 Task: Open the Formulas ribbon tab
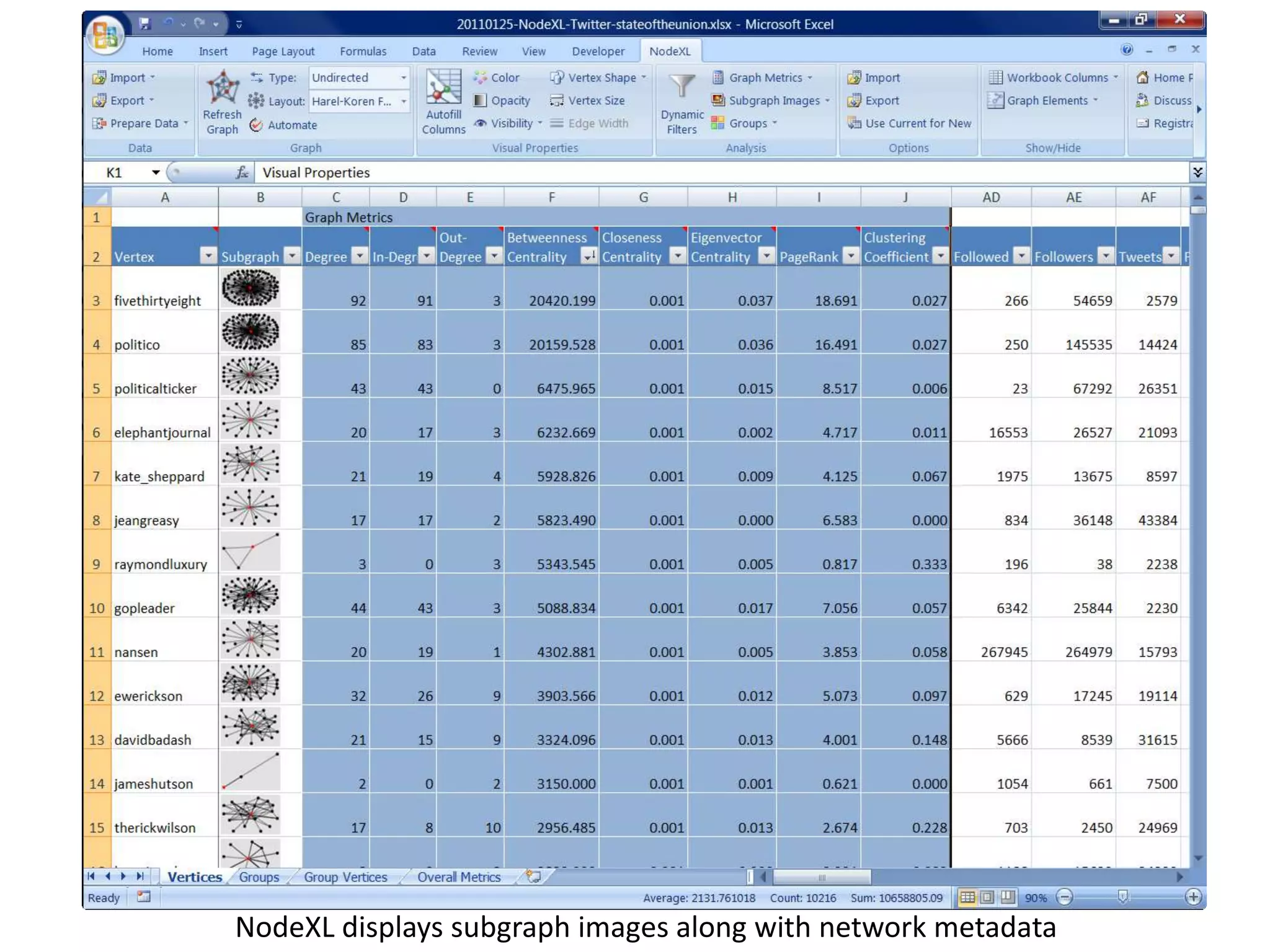pyautogui.click(x=363, y=51)
